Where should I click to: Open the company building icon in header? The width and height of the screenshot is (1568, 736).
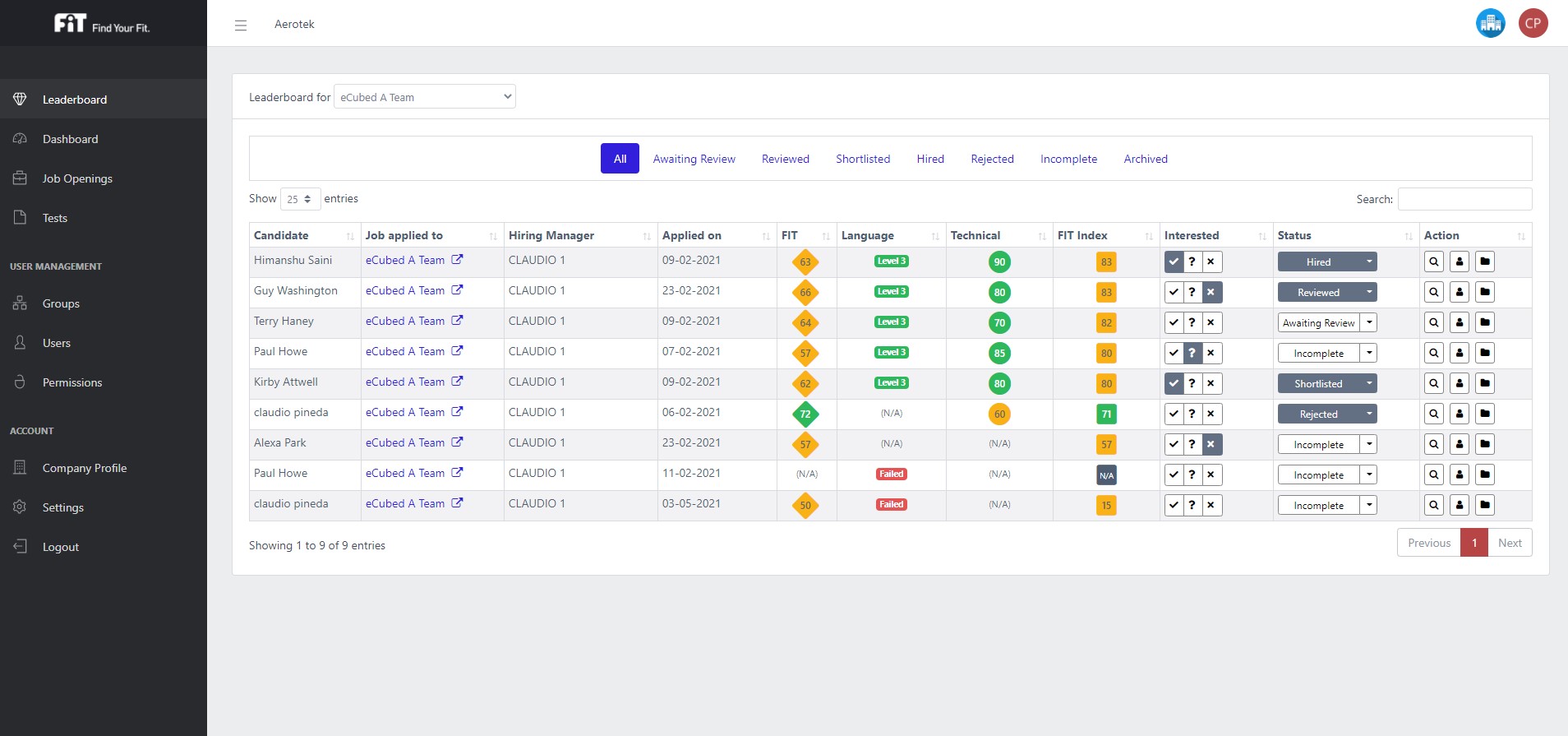pos(1490,23)
